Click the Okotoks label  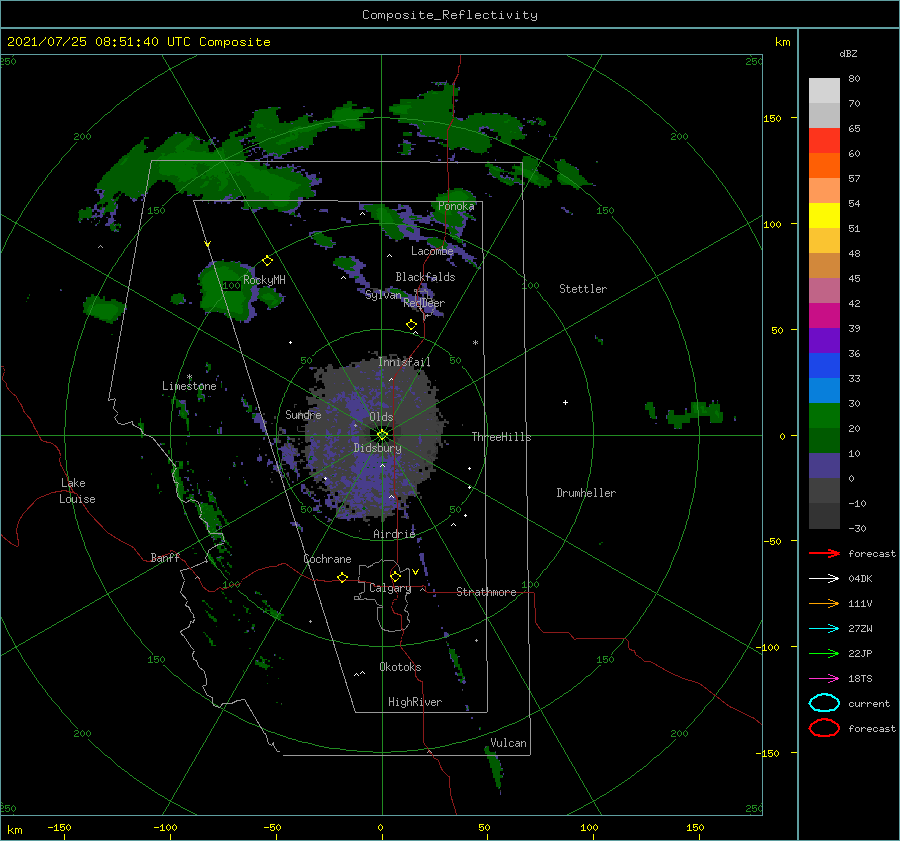[401, 667]
